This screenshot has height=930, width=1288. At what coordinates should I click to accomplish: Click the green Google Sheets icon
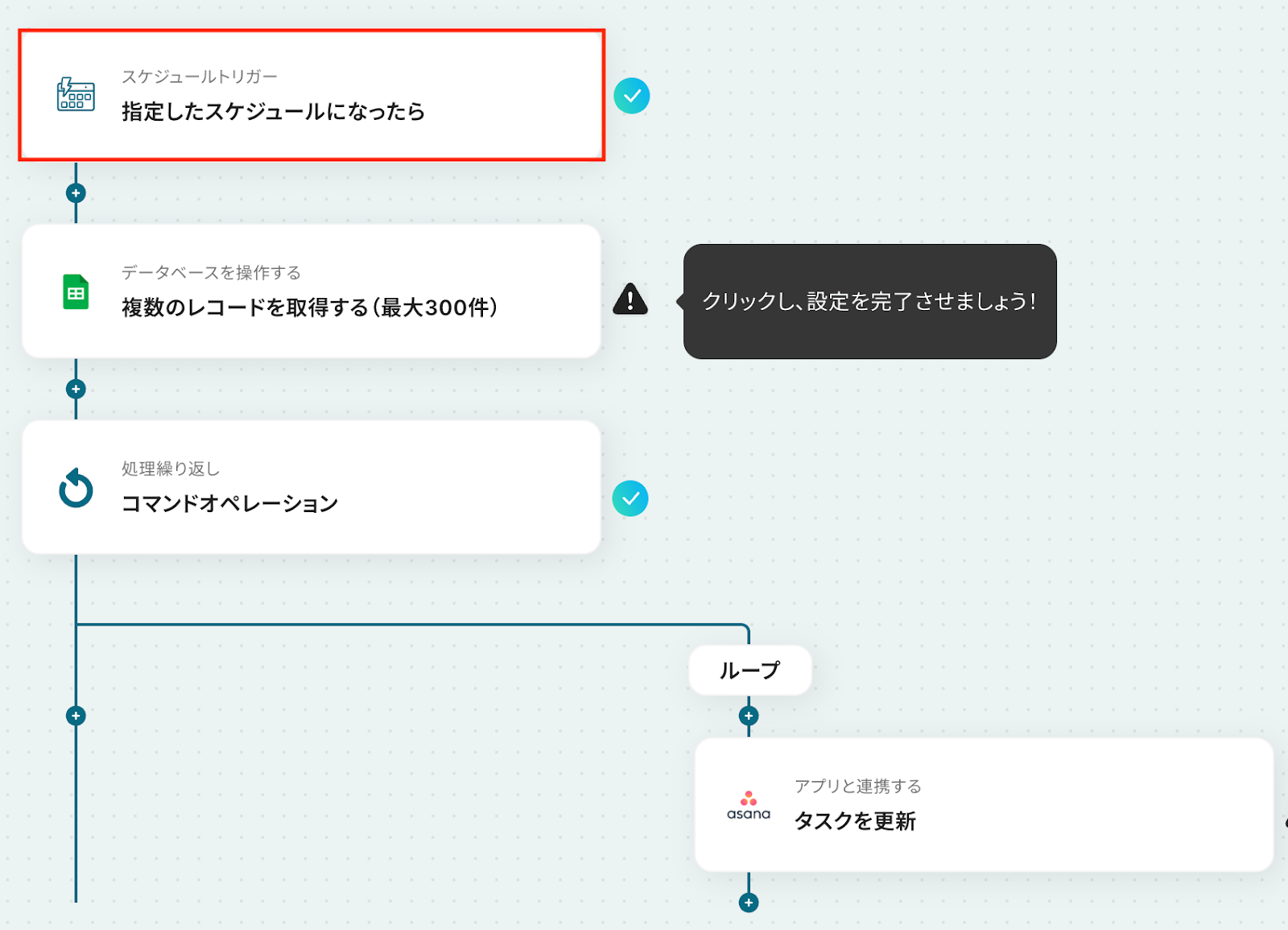[x=76, y=291]
